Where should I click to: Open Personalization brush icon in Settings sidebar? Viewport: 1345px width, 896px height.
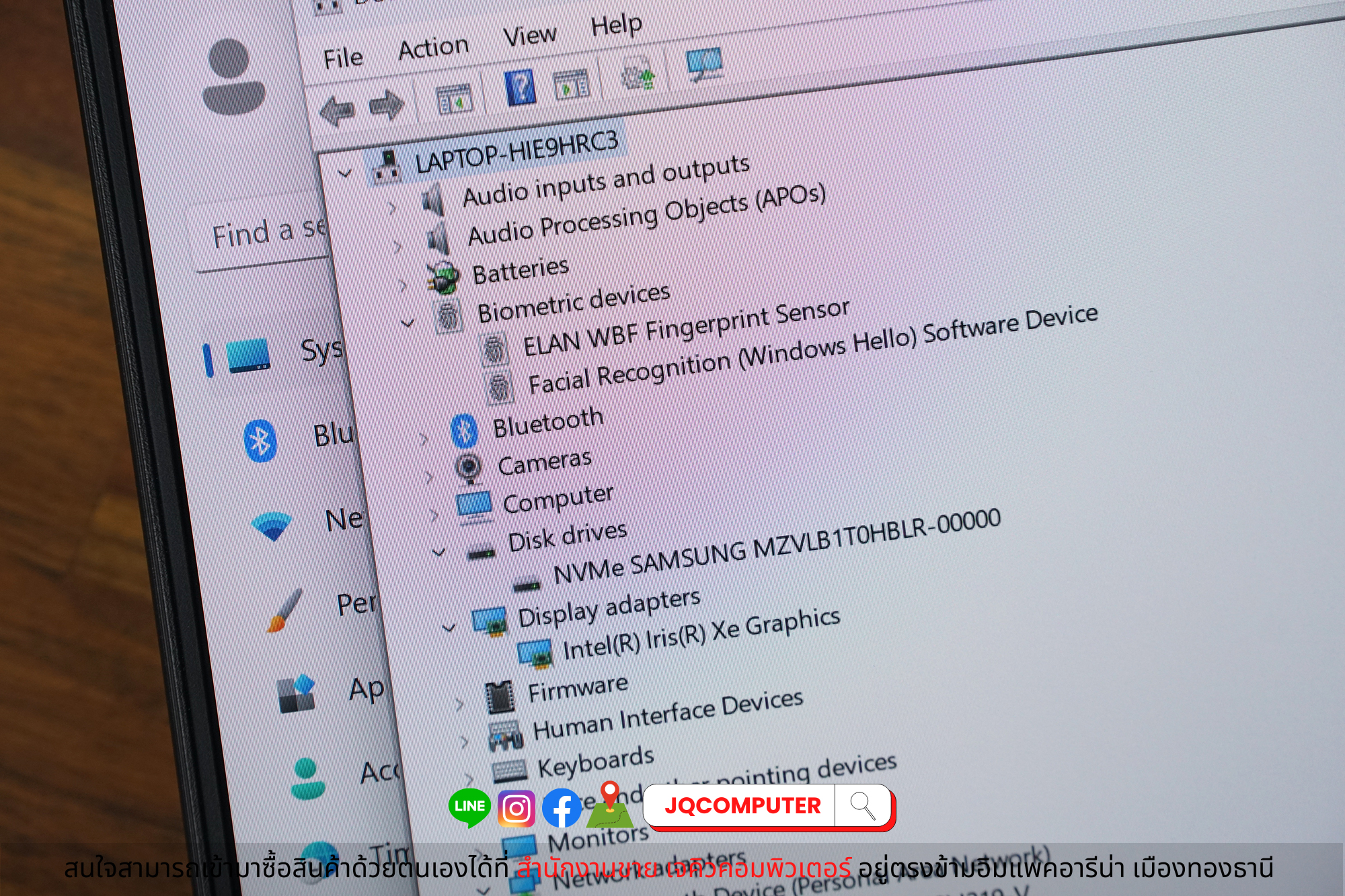tap(285, 611)
